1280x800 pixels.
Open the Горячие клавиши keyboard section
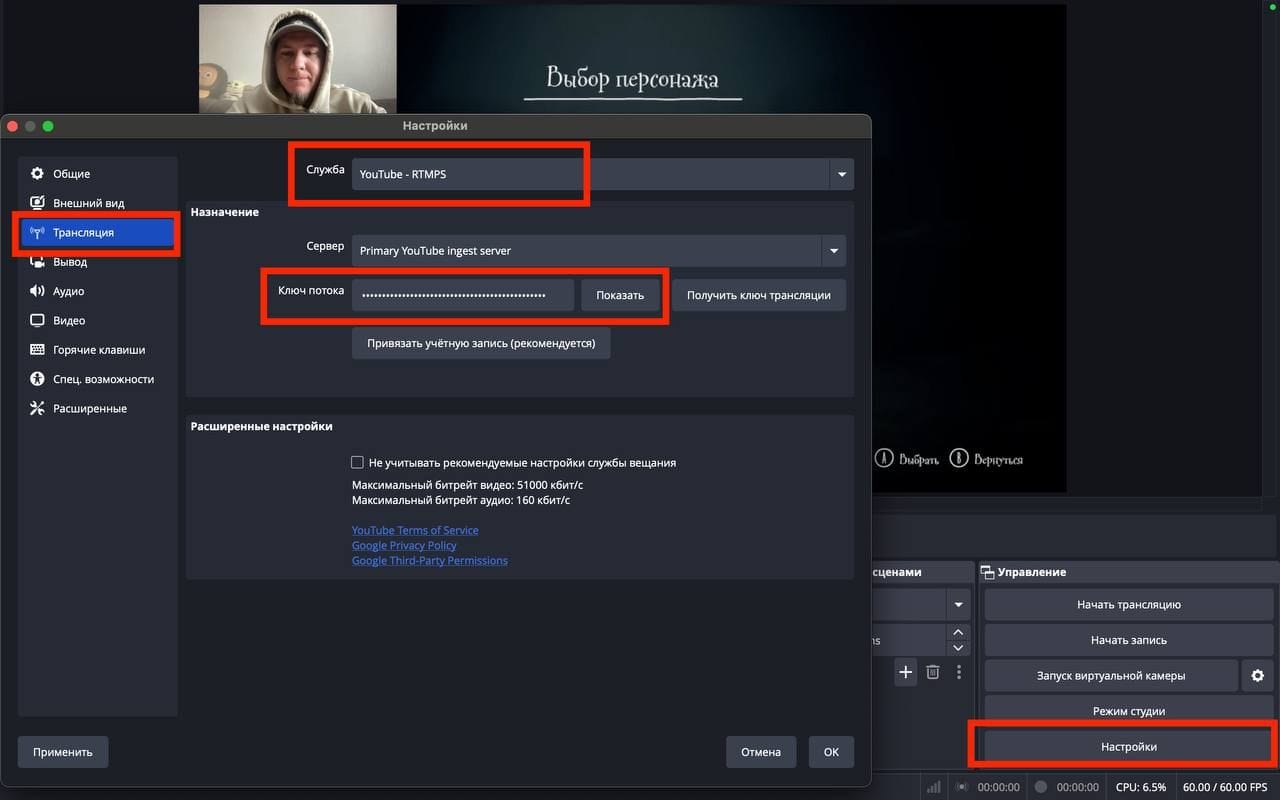[95, 349]
